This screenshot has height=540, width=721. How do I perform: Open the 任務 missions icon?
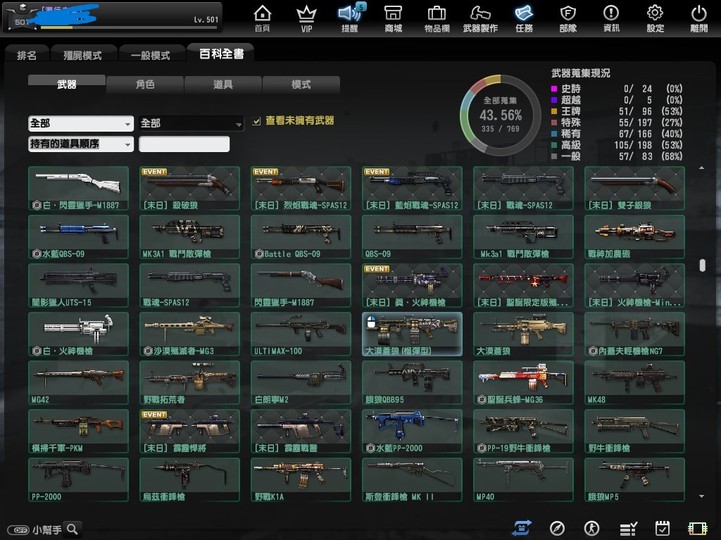pos(524,17)
